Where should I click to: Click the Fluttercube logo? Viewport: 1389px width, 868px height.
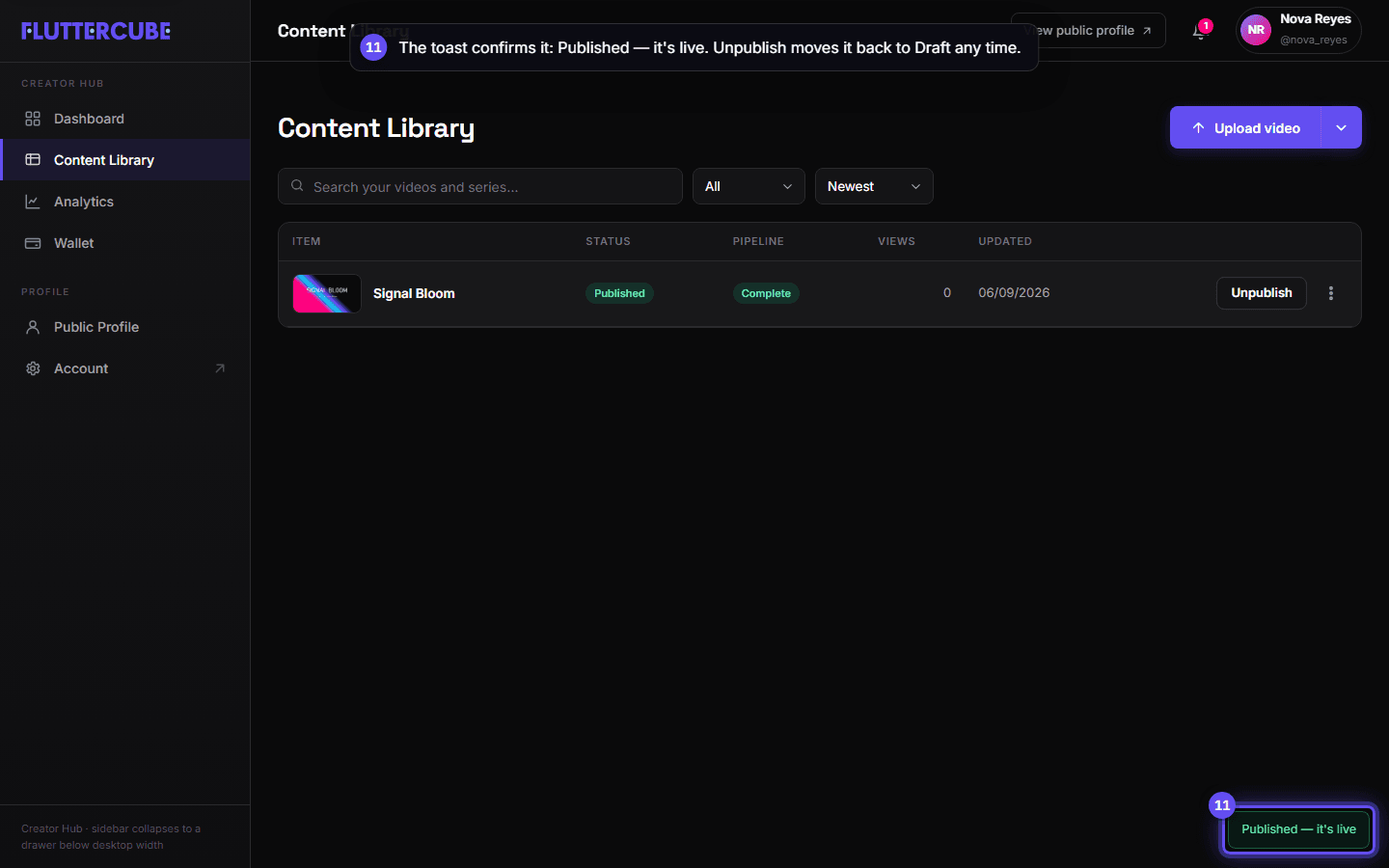tap(96, 31)
